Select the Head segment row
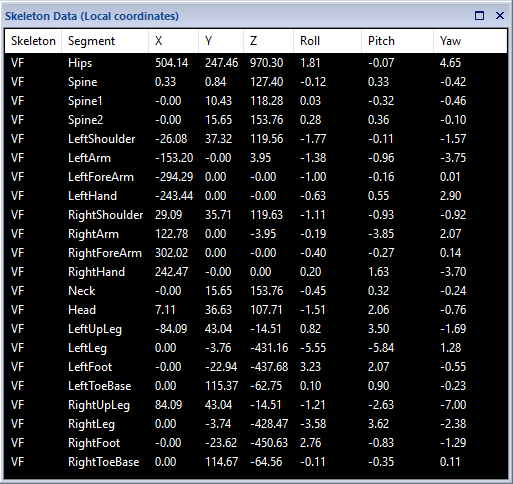The image size is (513, 484). [256, 310]
